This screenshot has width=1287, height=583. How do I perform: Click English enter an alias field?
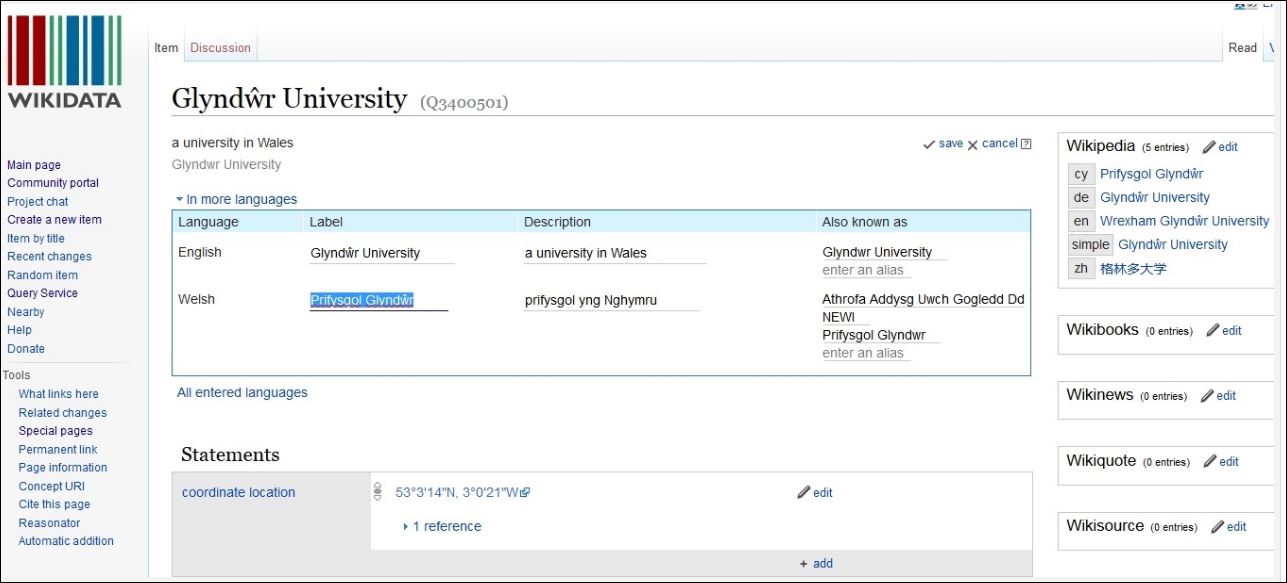click(x=866, y=270)
